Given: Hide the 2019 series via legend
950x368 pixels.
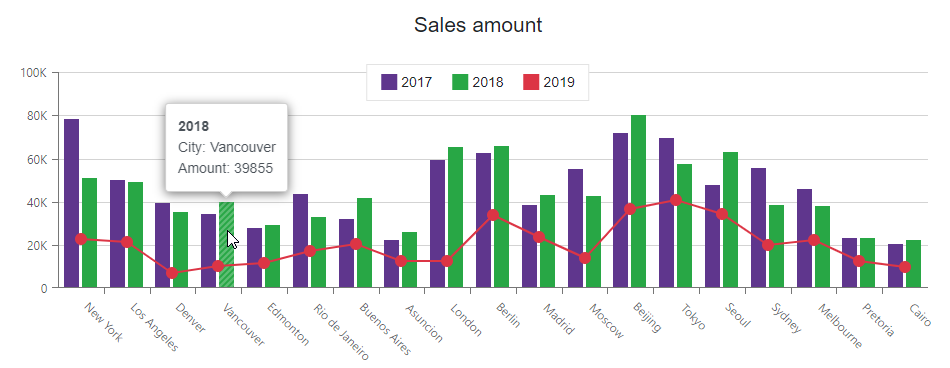Looking at the screenshot, I should (x=548, y=82).
